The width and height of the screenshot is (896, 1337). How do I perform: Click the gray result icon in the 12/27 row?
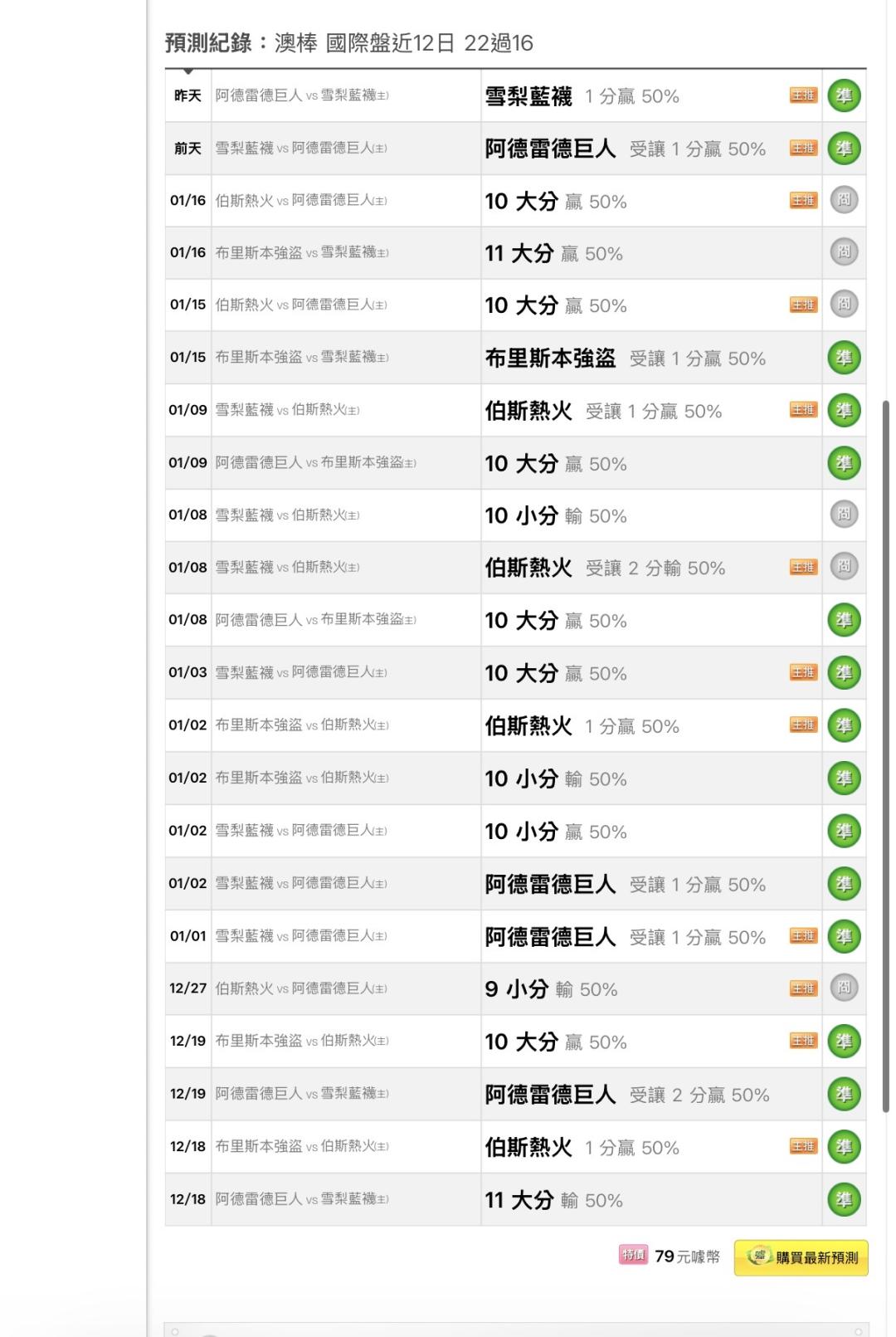(844, 988)
